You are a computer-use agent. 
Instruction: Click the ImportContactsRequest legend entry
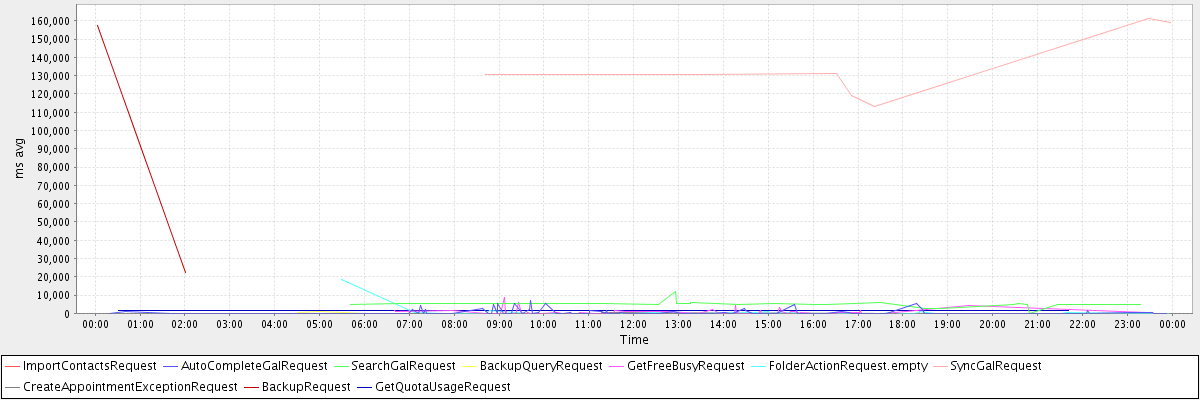(x=82, y=366)
